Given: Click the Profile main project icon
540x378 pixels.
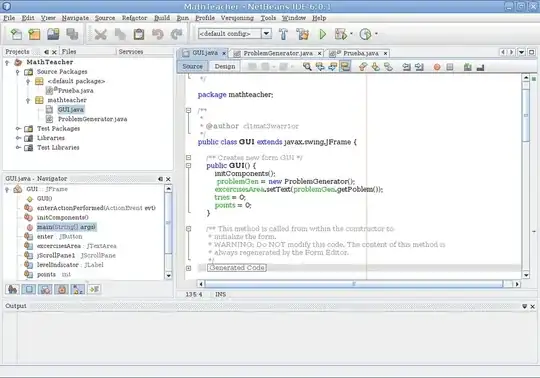Looking at the screenshot, I should (x=365, y=34).
